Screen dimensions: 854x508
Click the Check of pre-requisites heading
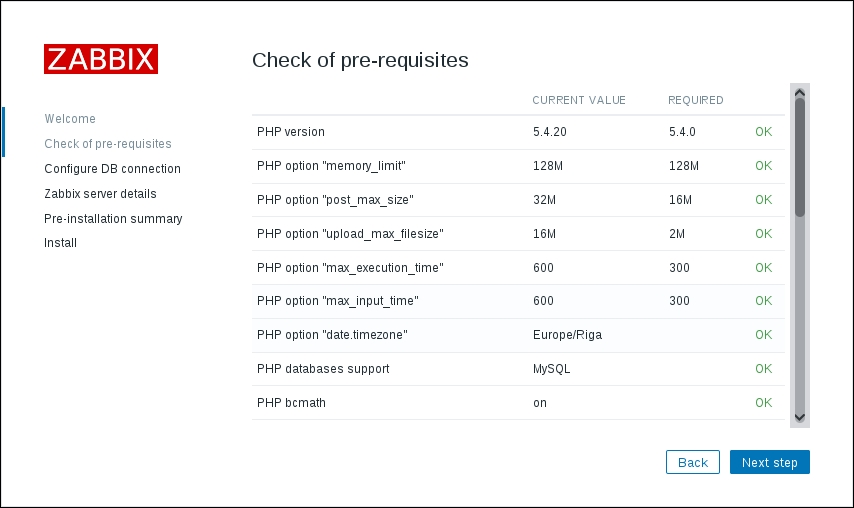(360, 60)
